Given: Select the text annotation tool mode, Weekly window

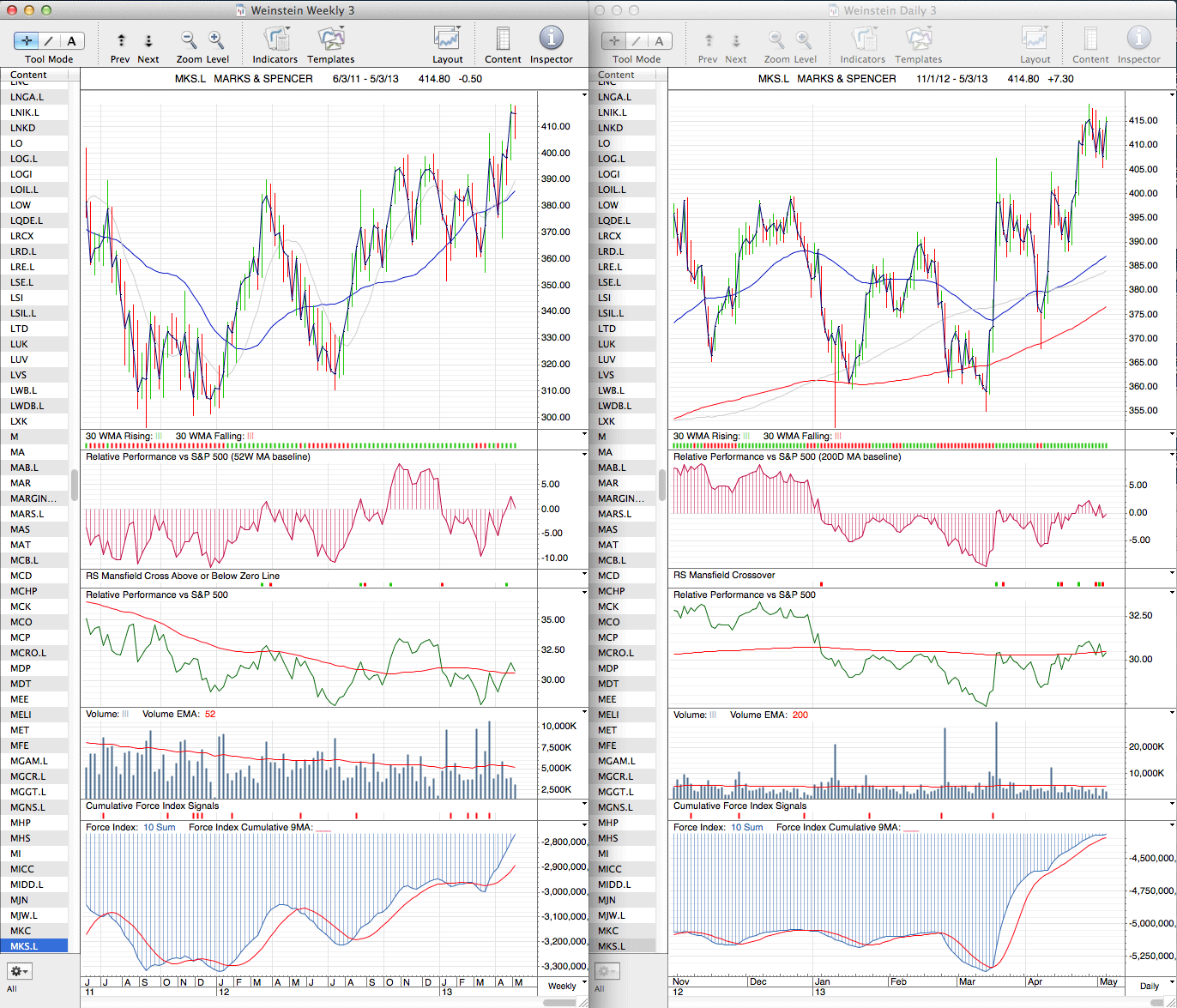Looking at the screenshot, I should 71,41.
